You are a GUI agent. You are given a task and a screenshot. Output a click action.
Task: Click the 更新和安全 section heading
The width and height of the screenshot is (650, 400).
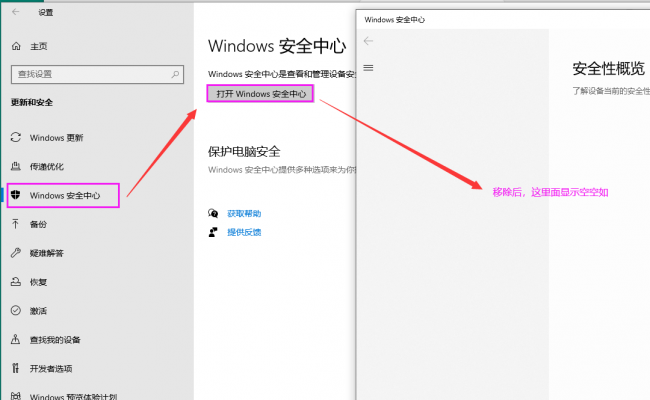32,102
